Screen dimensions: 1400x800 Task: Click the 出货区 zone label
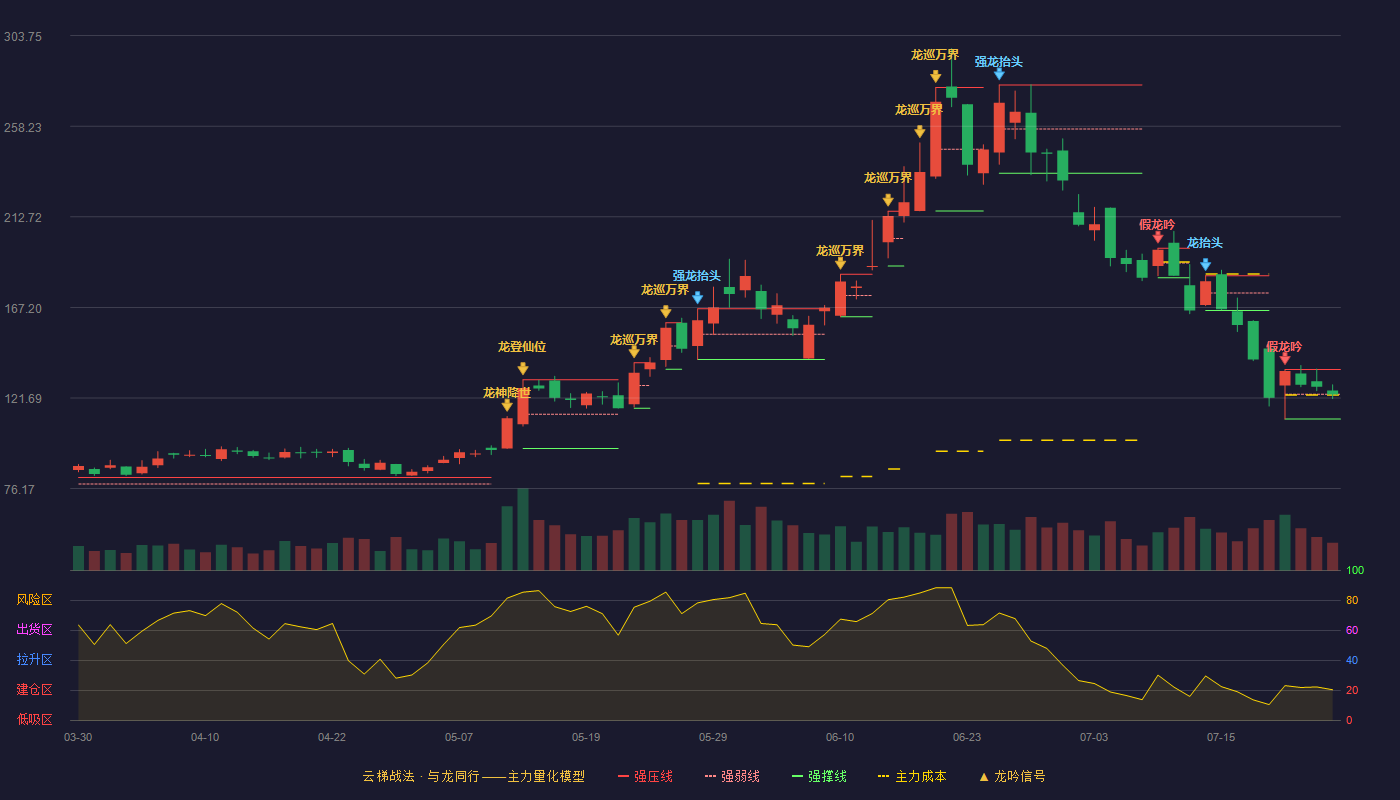click(34, 630)
